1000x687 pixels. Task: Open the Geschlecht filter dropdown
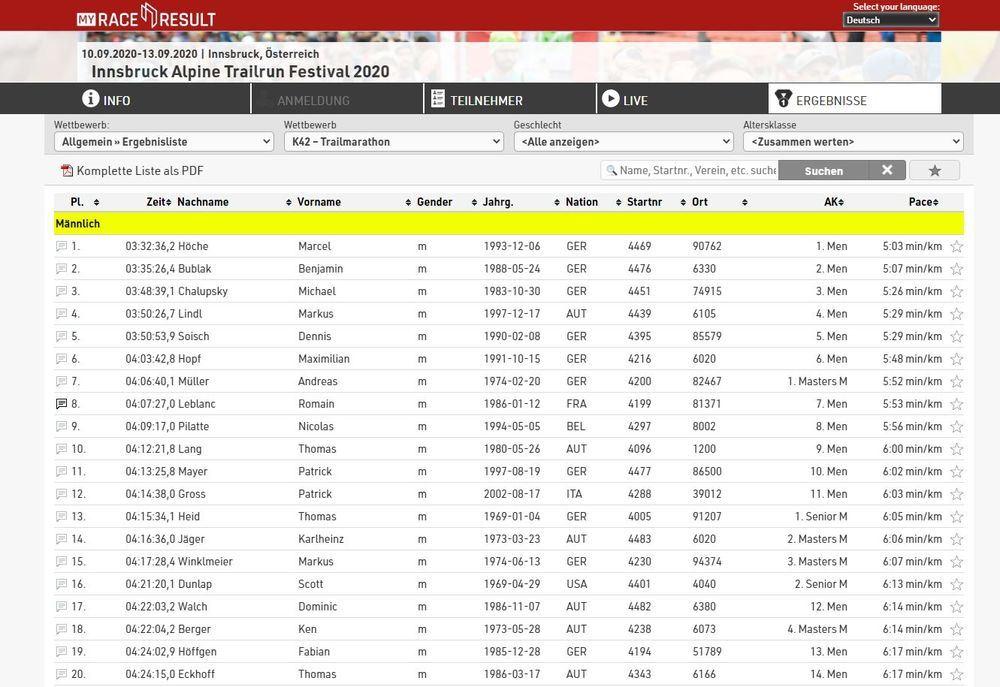pos(623,142)
